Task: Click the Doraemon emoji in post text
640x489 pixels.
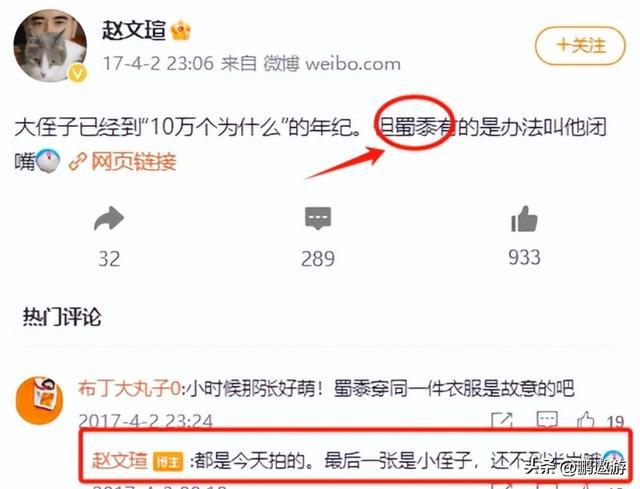Action: pos(48,162)
